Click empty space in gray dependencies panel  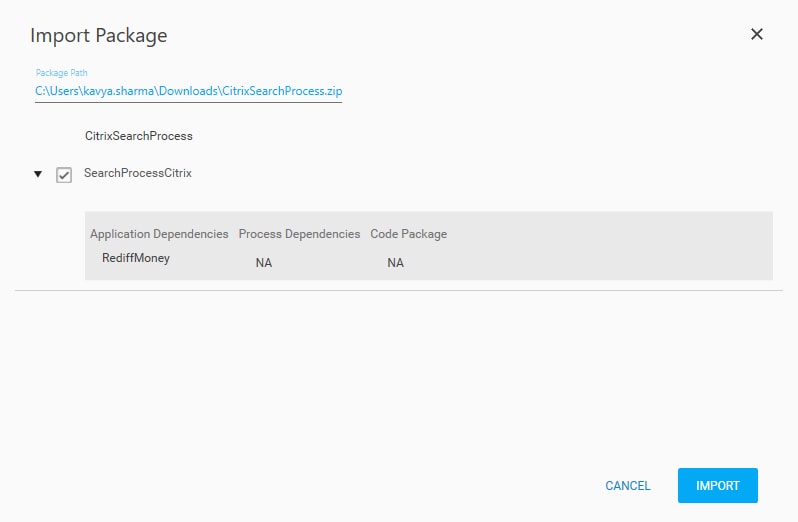tap(611, 247)
